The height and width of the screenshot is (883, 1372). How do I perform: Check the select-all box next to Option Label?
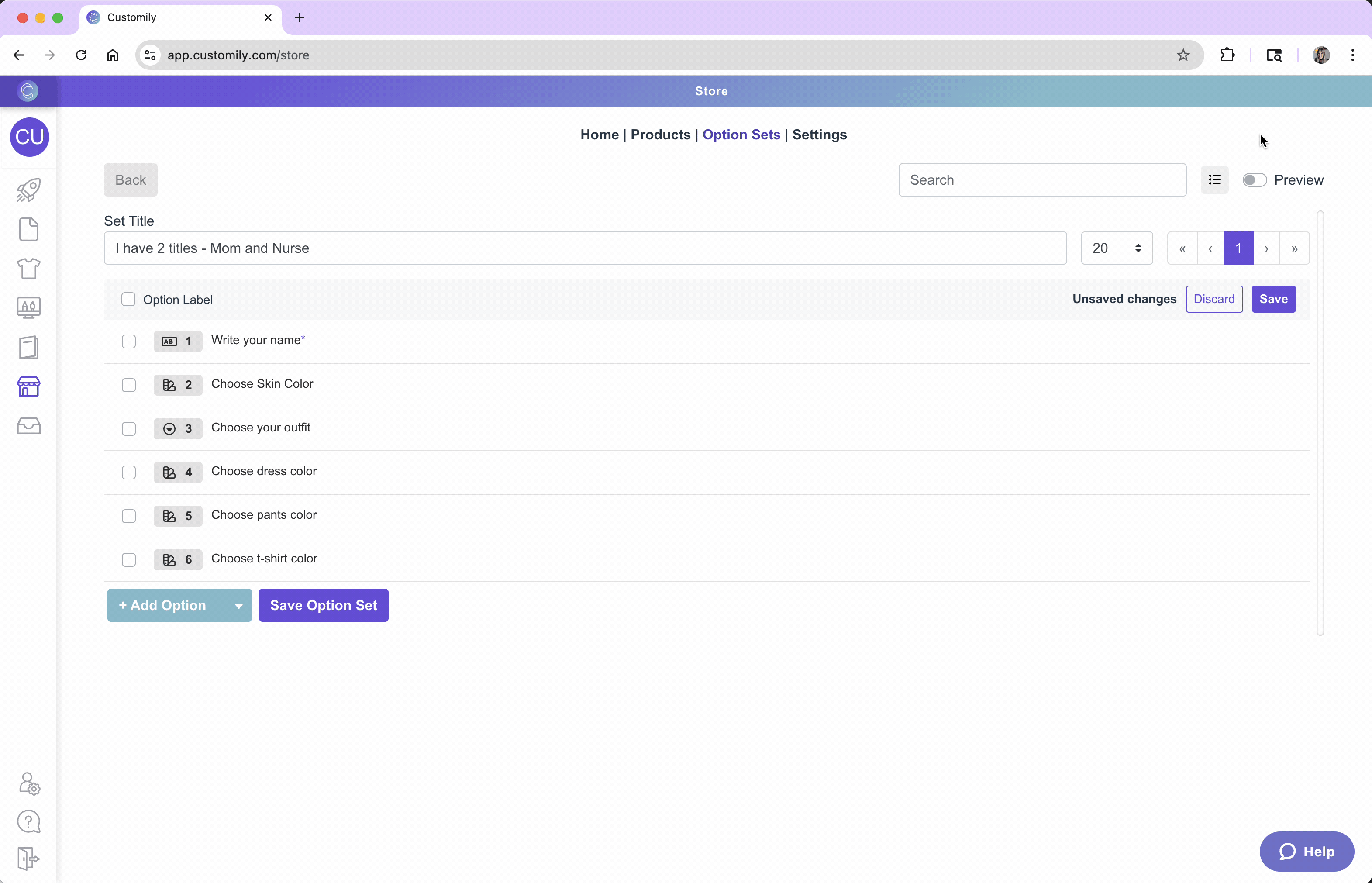coord(128,299)
